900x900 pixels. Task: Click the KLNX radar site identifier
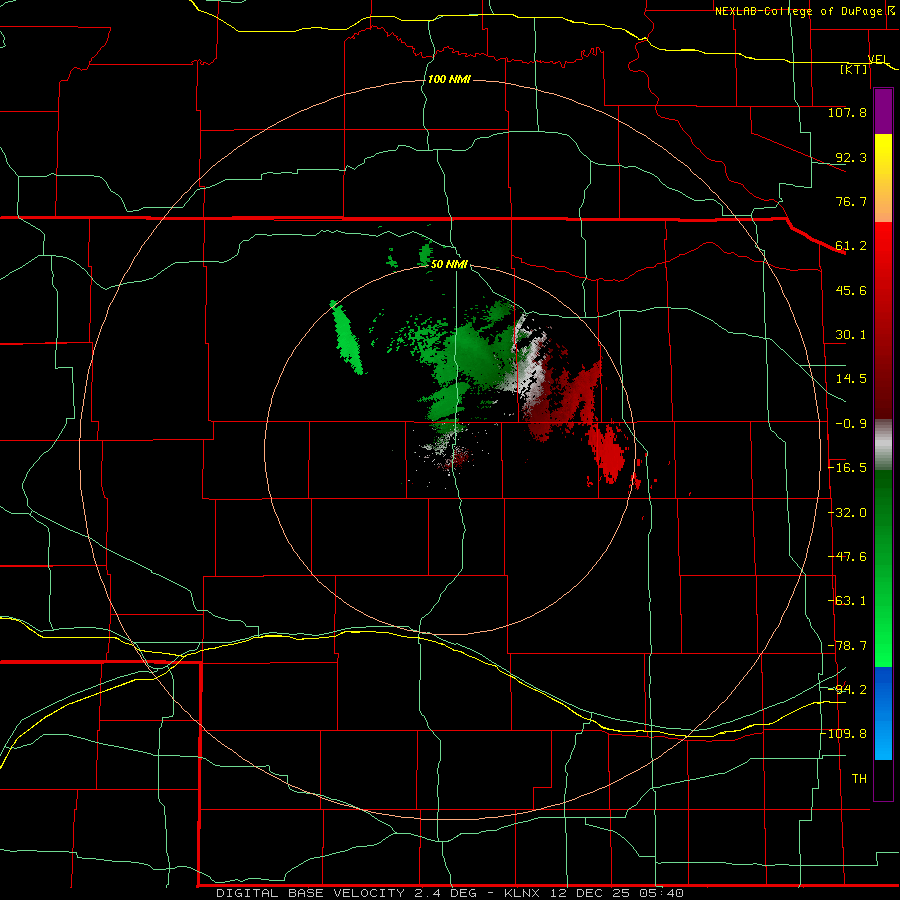tap(522, 893)
